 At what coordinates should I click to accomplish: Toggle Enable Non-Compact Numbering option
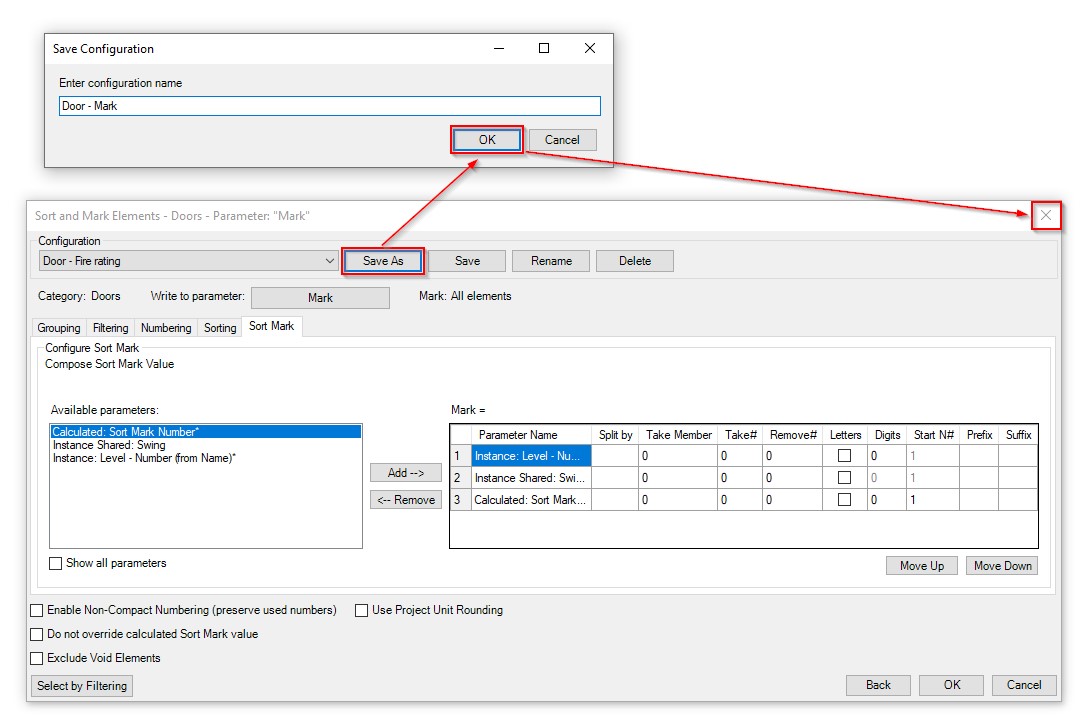(x=38, y=610)
